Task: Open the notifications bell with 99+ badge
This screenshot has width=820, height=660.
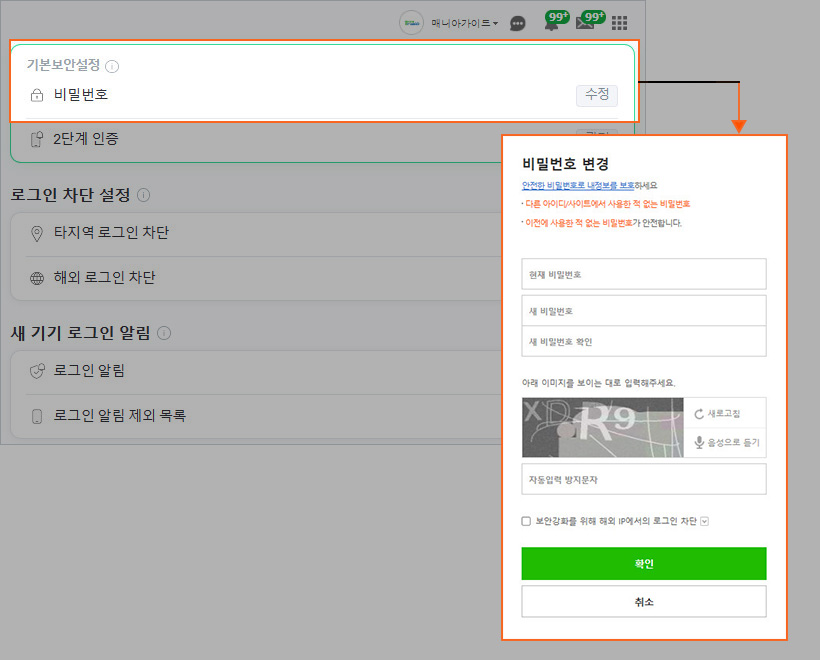Action: point(552,23)
